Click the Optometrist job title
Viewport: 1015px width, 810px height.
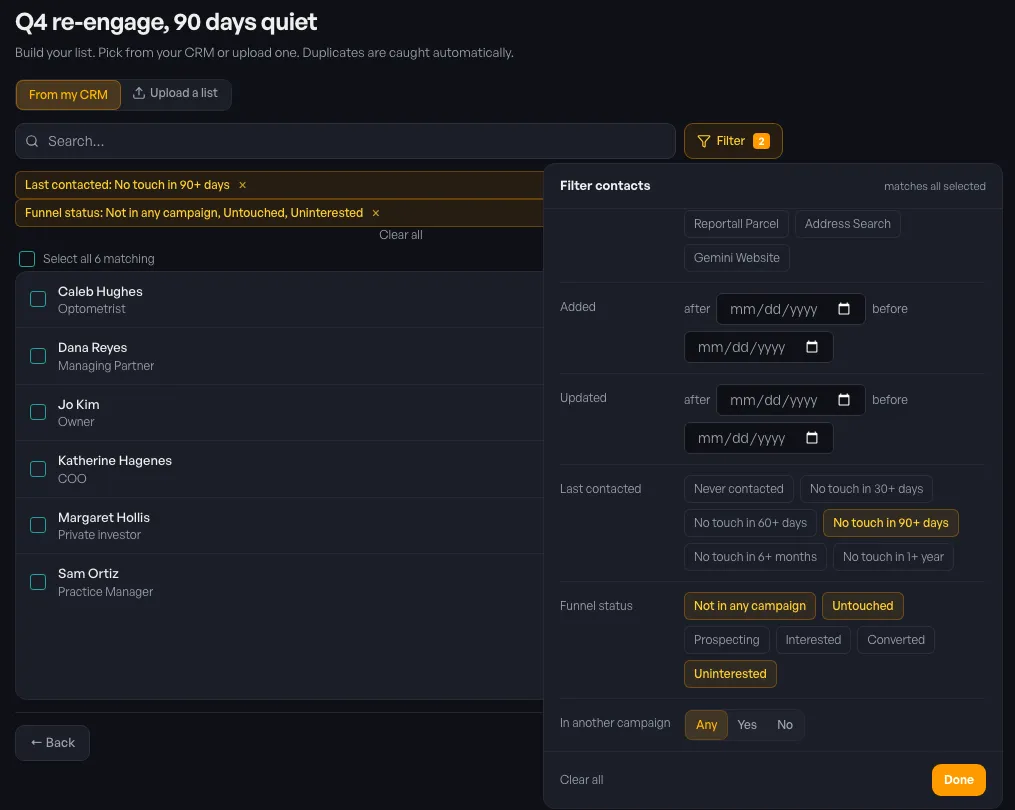91,309
